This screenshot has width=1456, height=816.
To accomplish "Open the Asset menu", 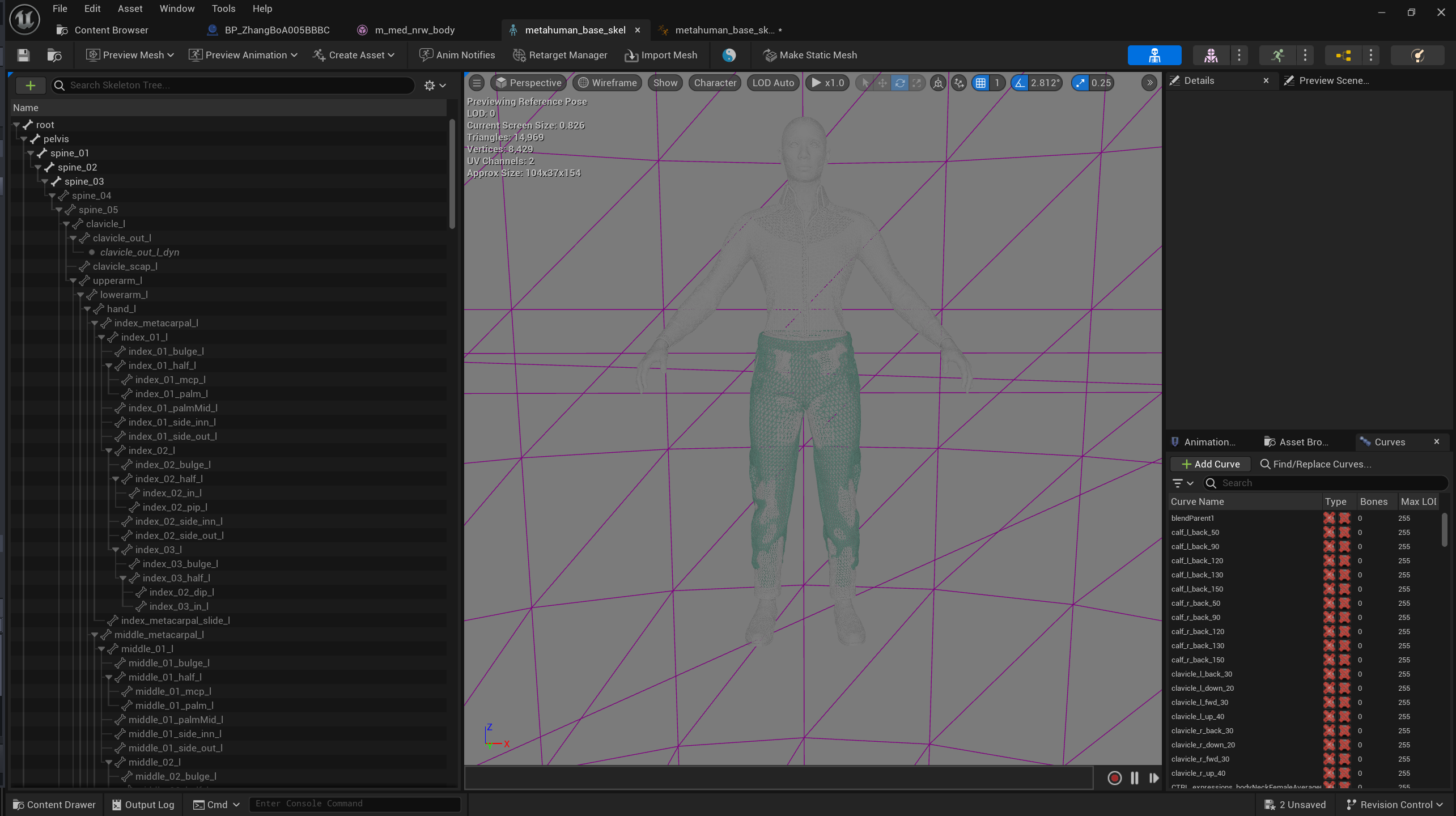I will pyautogui.click(x=130, y=8).
